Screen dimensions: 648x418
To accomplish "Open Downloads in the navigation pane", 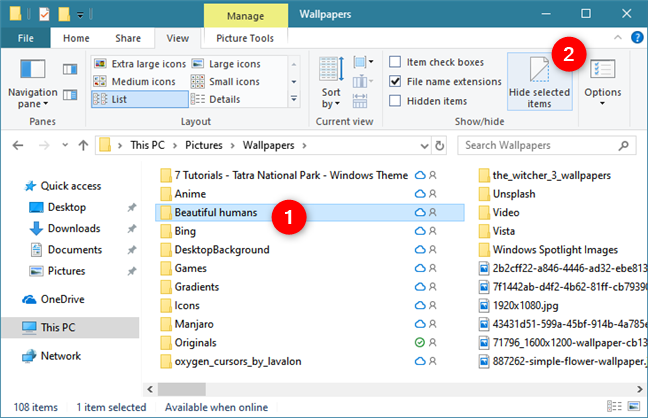I will [x=74, y=228].
